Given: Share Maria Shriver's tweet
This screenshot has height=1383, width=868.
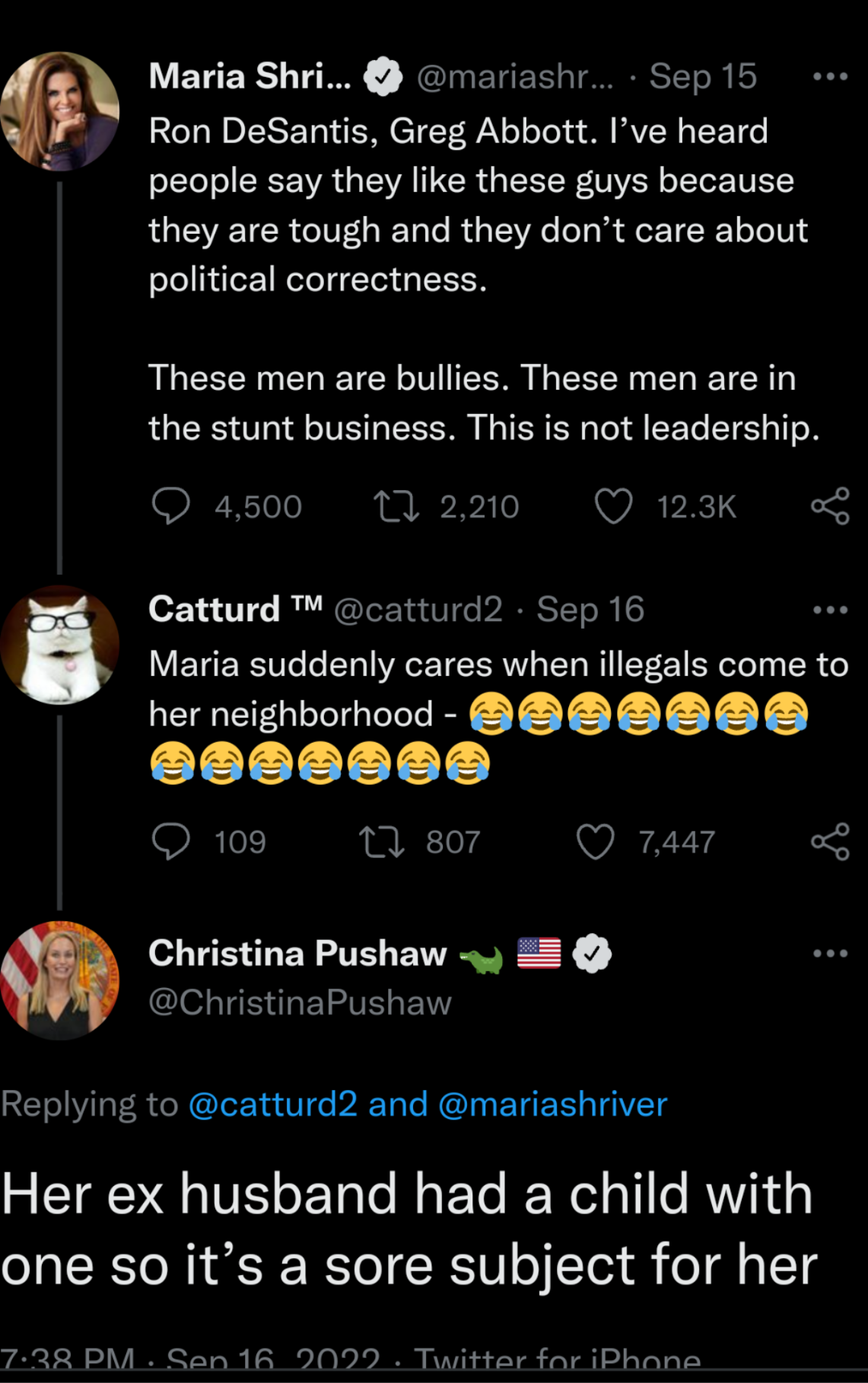Looking at the screenshot, I should pyautogui.click(x=830, y=506).
